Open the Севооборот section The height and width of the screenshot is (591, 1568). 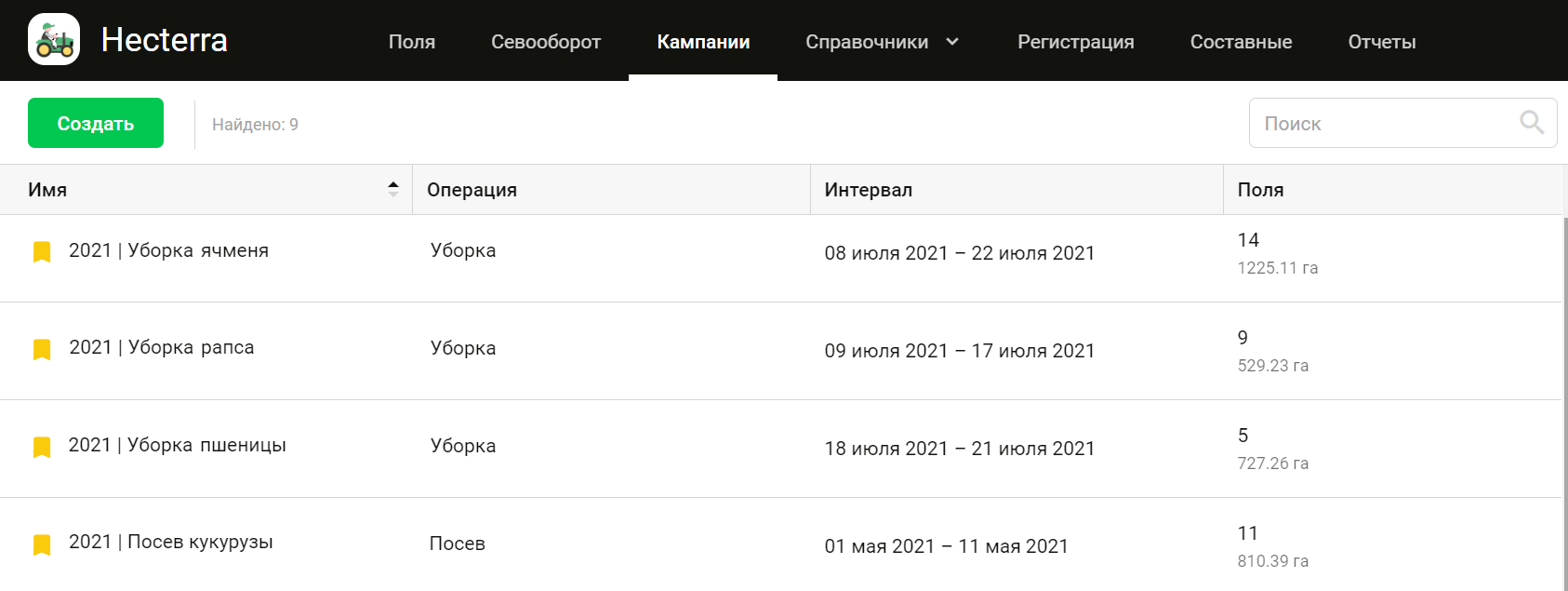pyautogui.click(x=546, y=42)
